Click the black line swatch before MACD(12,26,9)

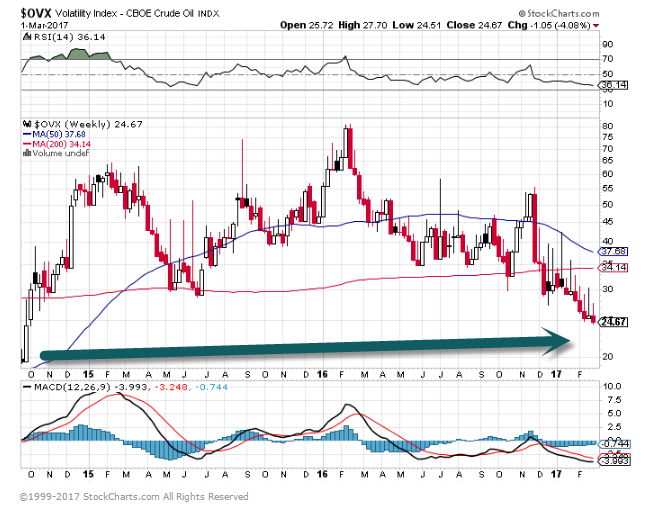point(27,387)
